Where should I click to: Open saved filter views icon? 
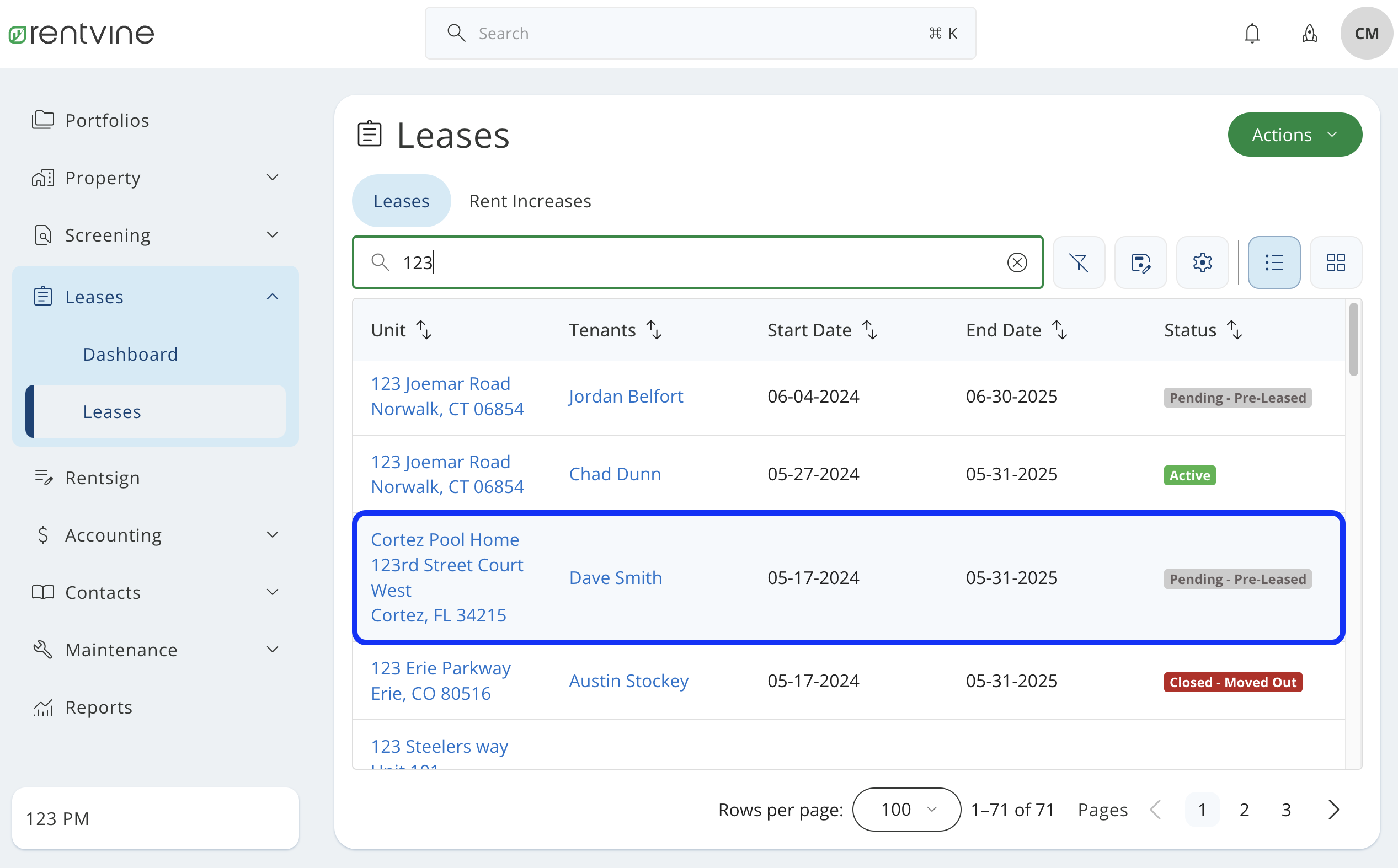click(x=1141, y=262)
